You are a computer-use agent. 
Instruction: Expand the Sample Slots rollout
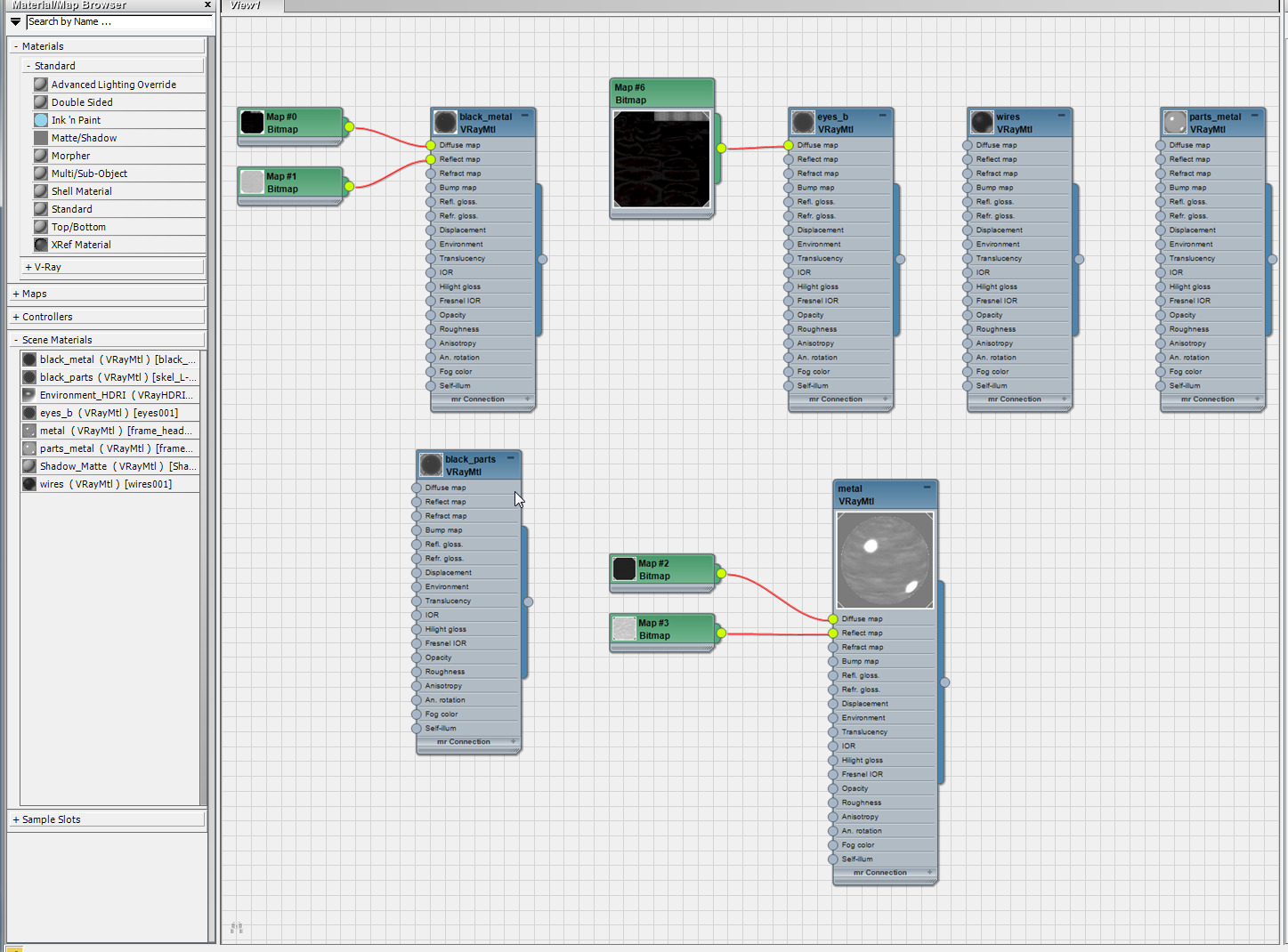(16, 819)
